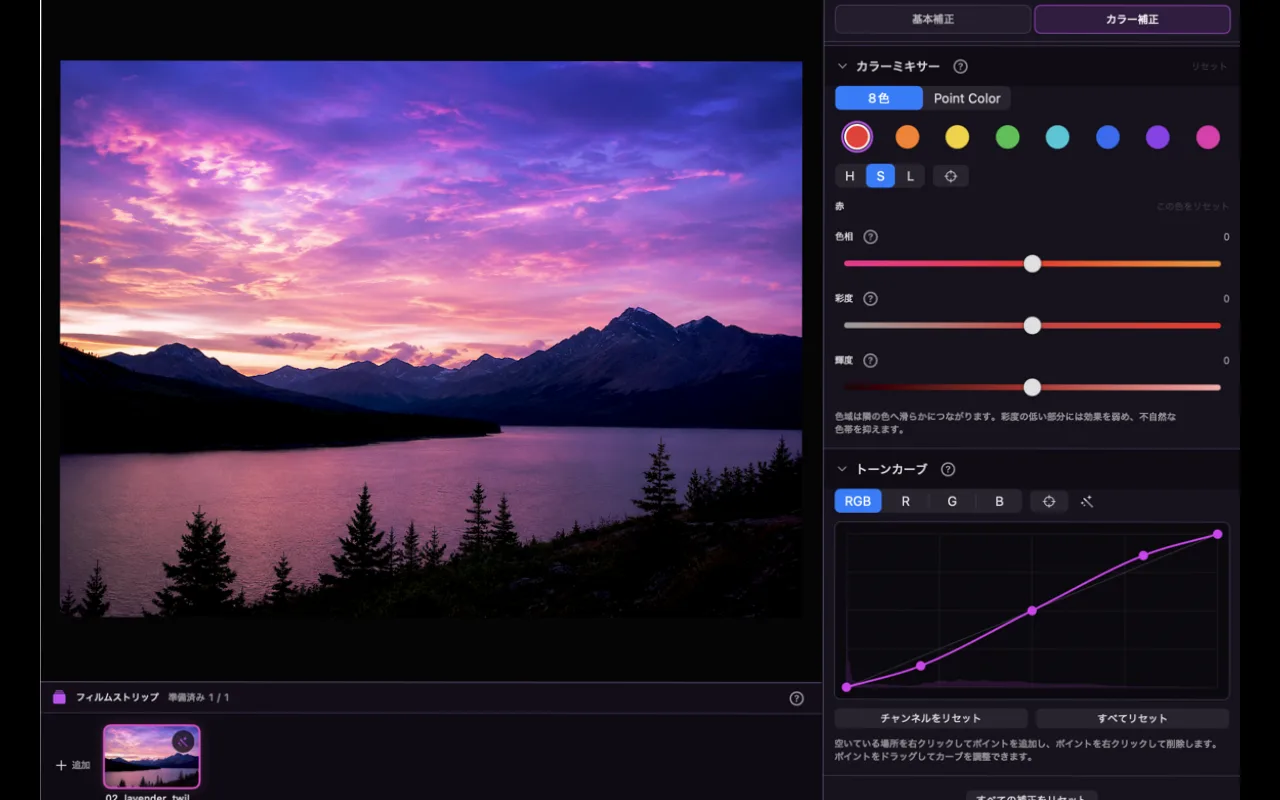Click リセット in the color mixer header
1280x800 pixels.
click(1209, 67)
